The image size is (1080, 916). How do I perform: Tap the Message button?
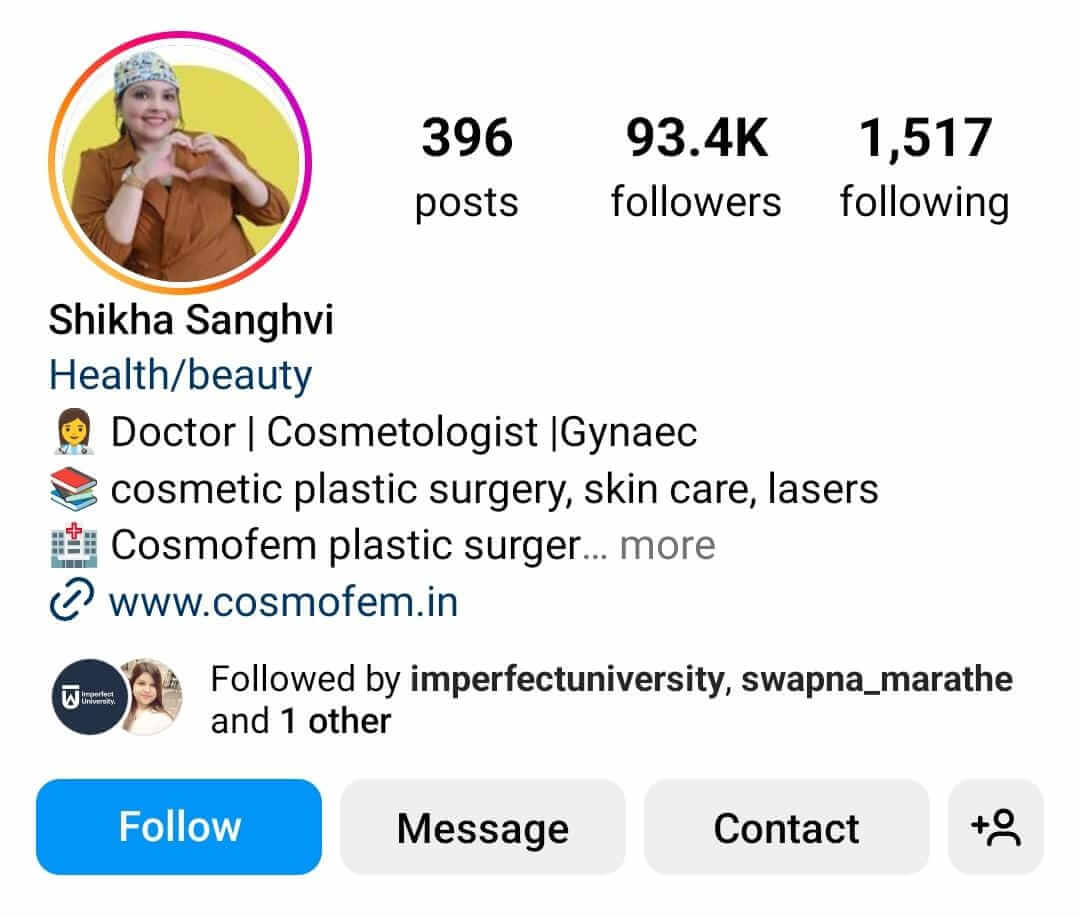coord(483,827)
